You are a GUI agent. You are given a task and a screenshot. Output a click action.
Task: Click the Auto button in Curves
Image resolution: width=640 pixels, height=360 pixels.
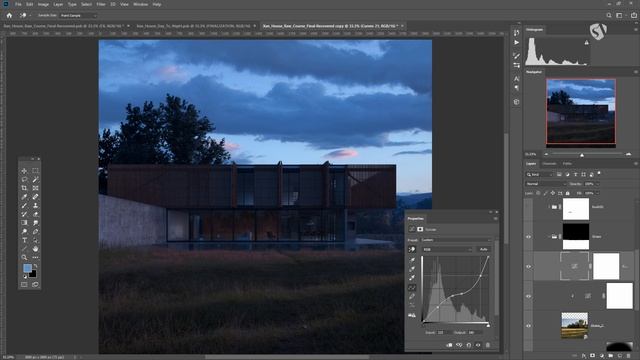(483, 249)
